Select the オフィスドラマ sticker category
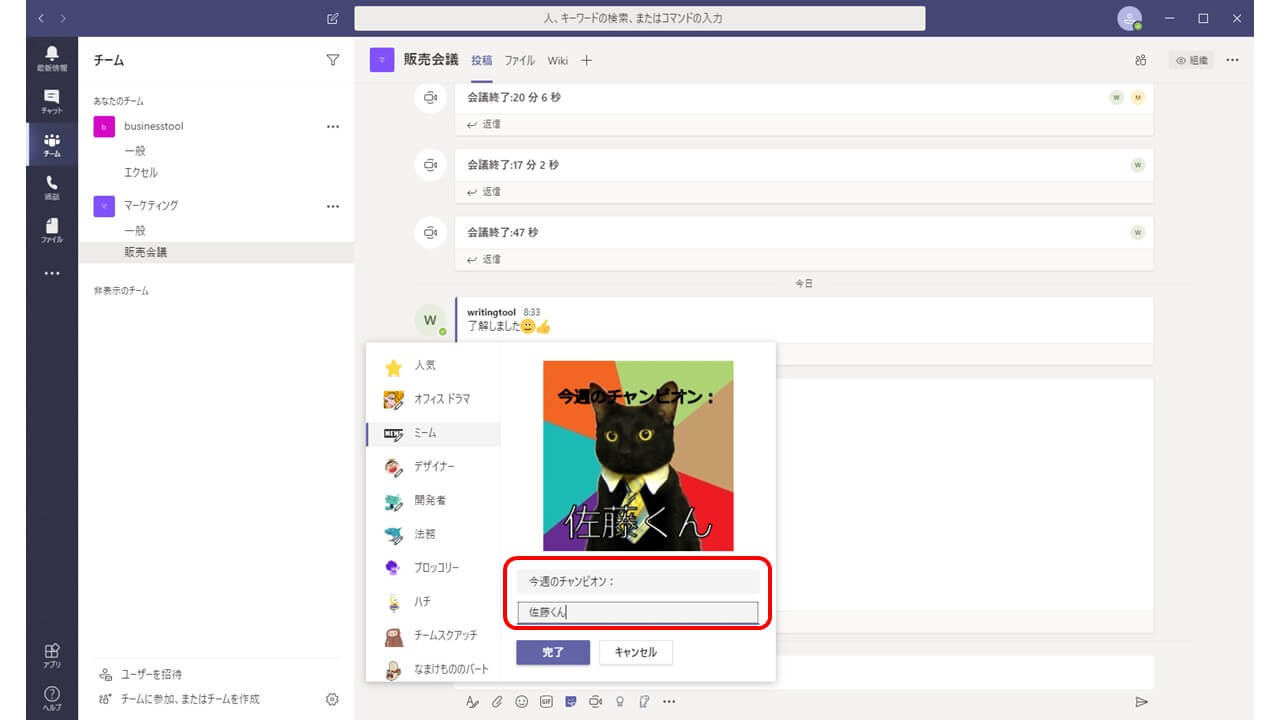1280x720 pixels. coord(441,399)
